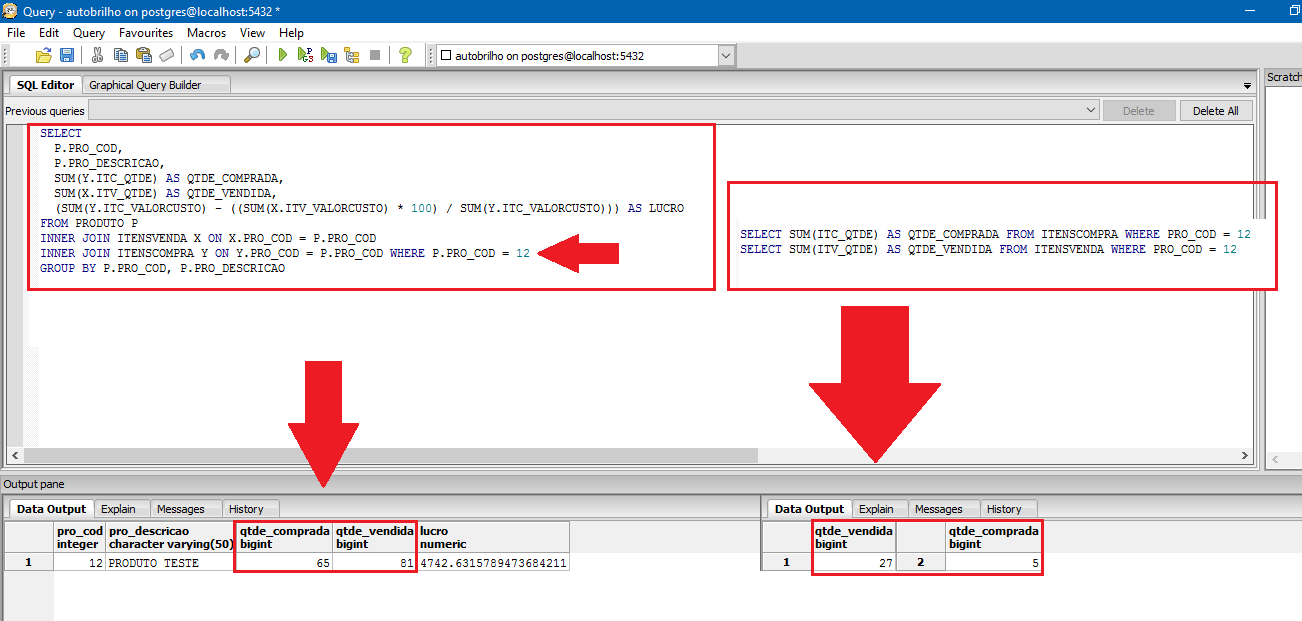The height and width of the screenshot is (621, 1302).
Task: Select row 1 header in left result grid
Action: point(29,563)
